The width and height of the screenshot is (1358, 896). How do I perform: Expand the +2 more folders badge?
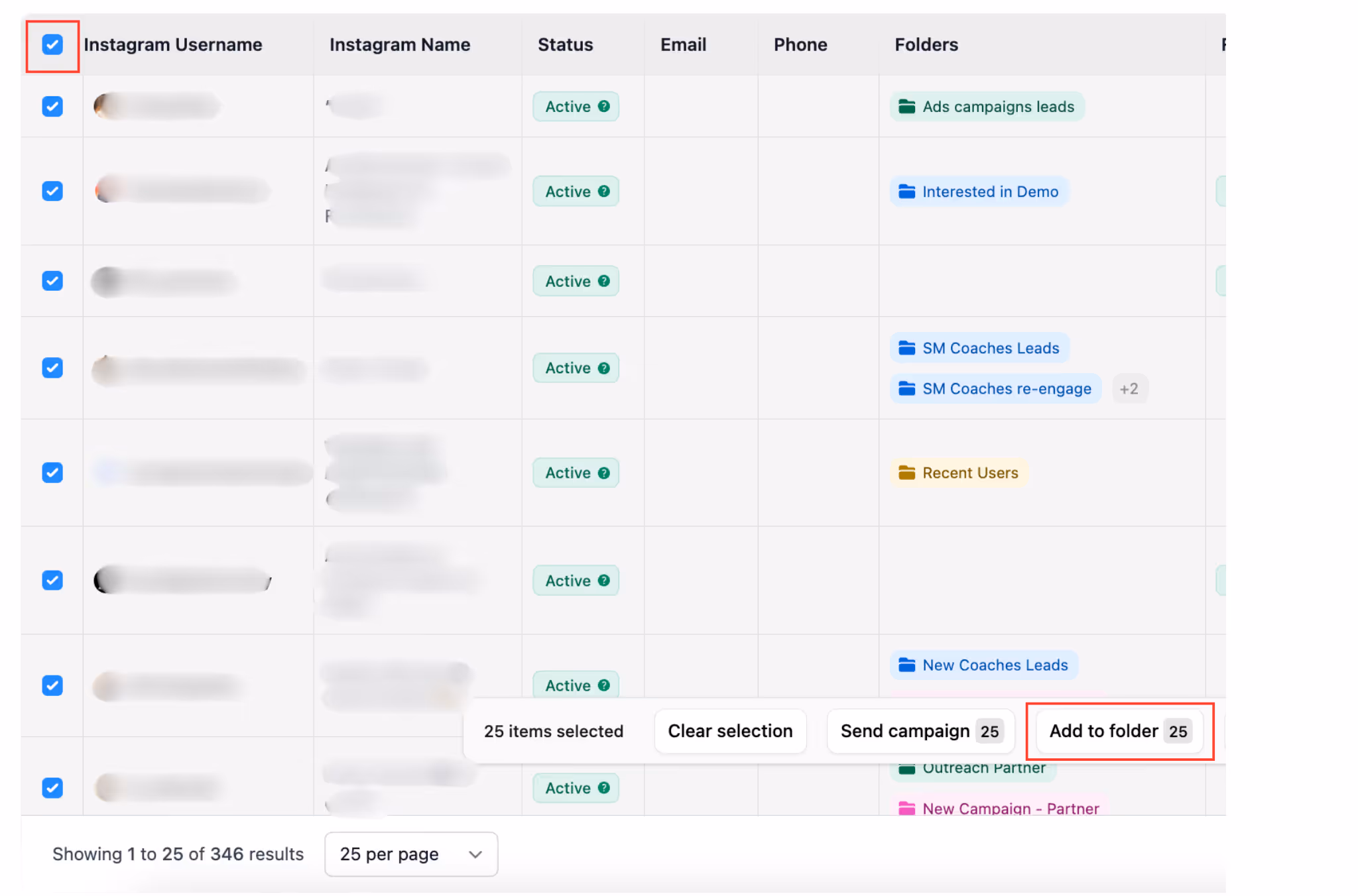(x=1129, y=389)
